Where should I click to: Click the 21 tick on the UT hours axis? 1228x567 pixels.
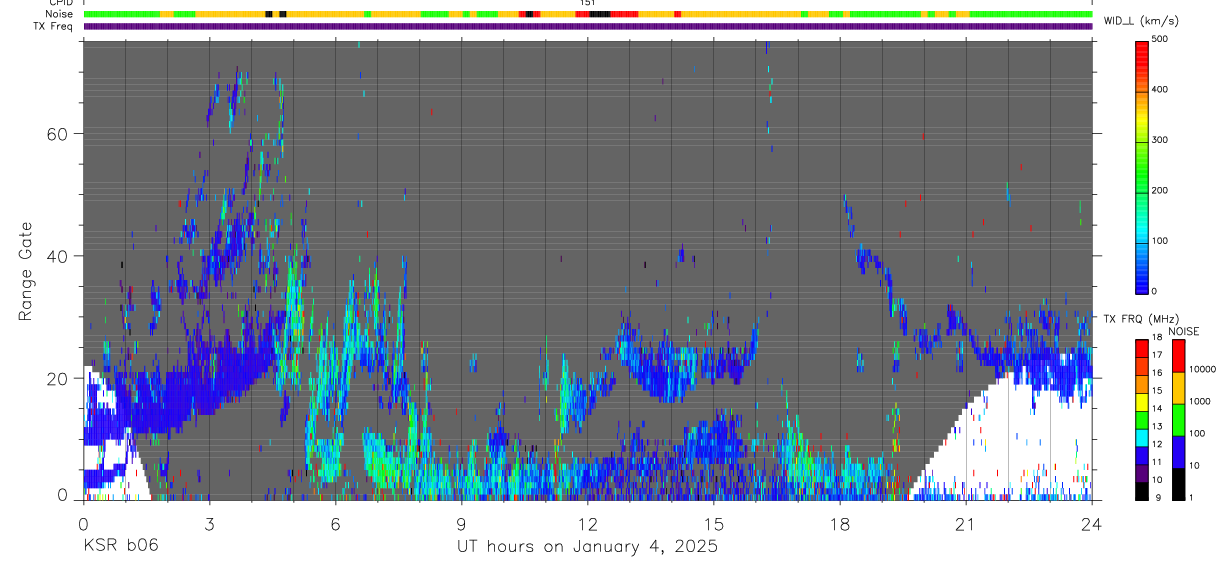[966, 524]
